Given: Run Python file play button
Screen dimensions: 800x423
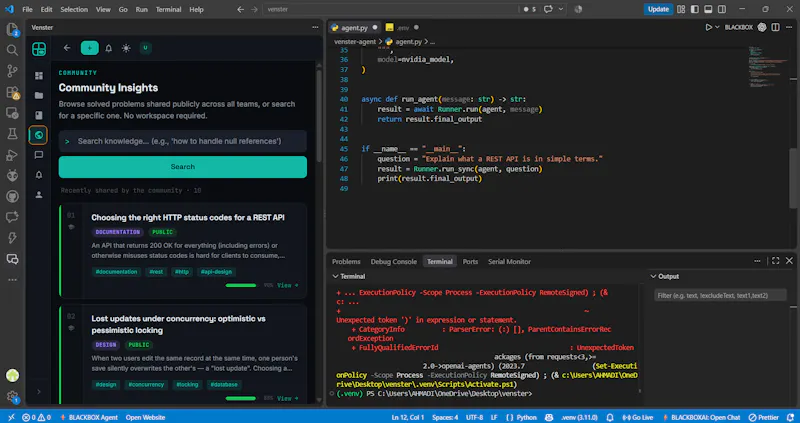Looking at the screenshot, I should [x=709, y=28].
